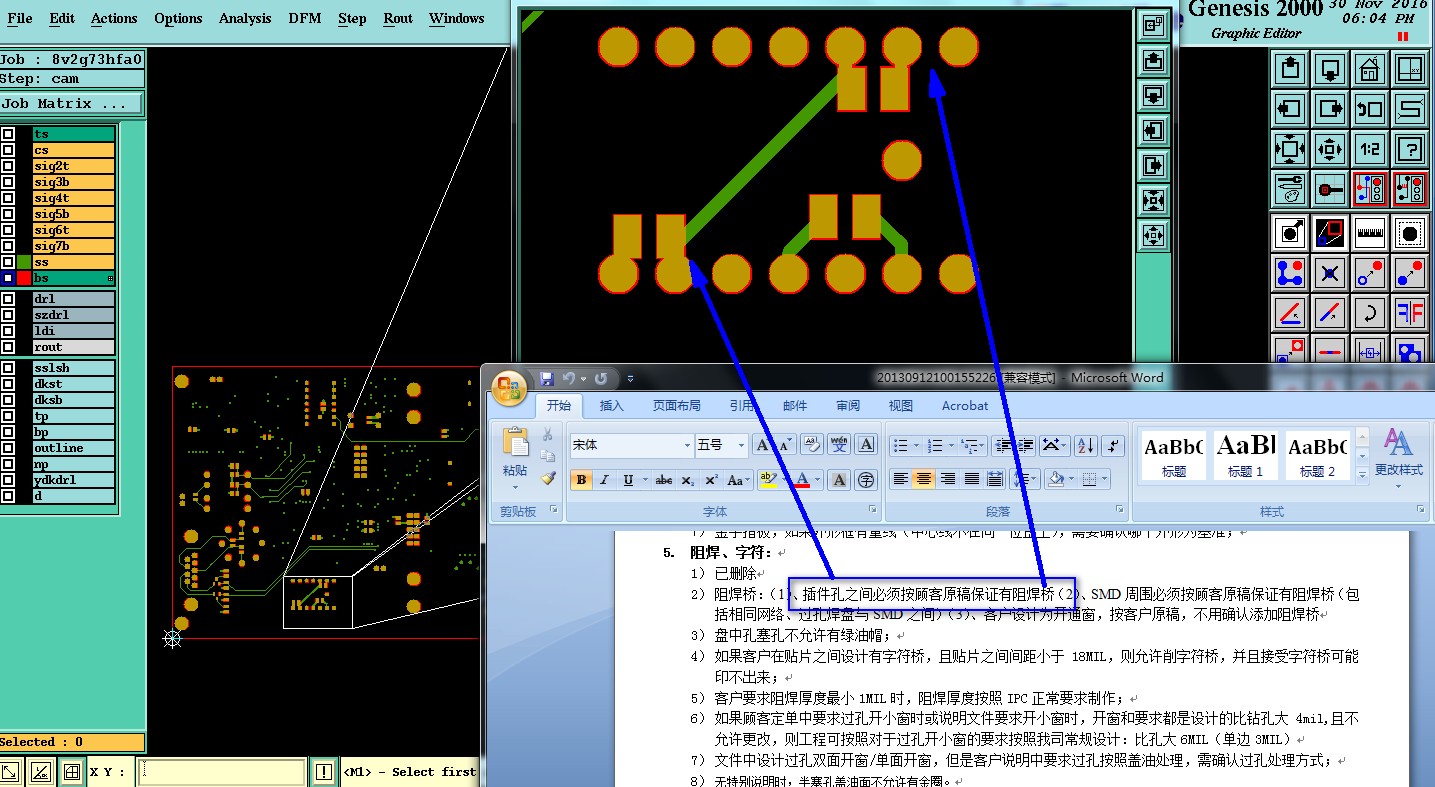The width and height of the screenshot is (1435, 787).
Task: Click the 1:2 zoom scale icon
Action: [x=1370, y=148]
